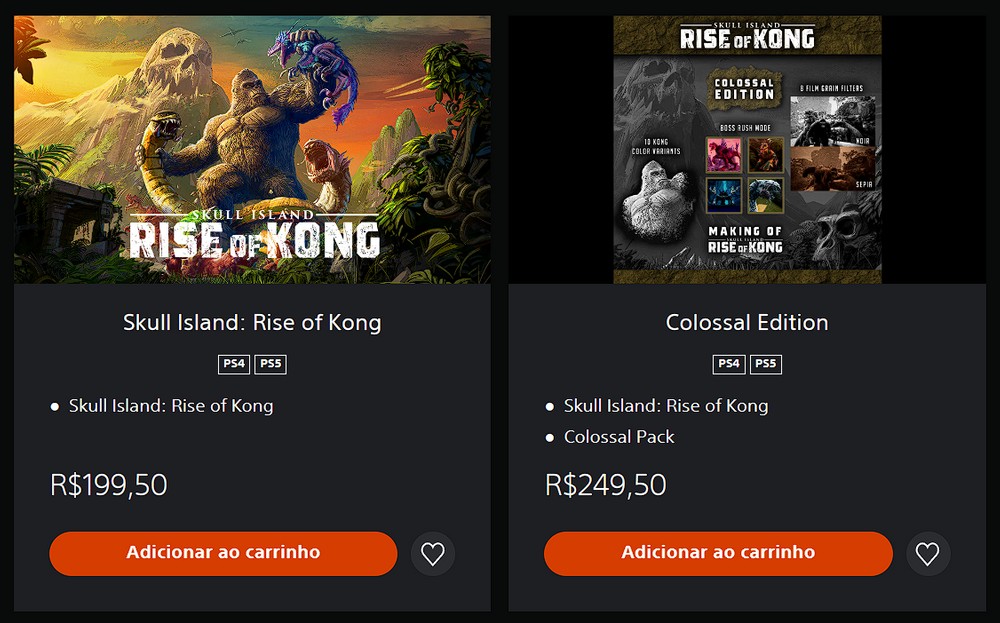Click the R$249,50 price

click(605, 485)
